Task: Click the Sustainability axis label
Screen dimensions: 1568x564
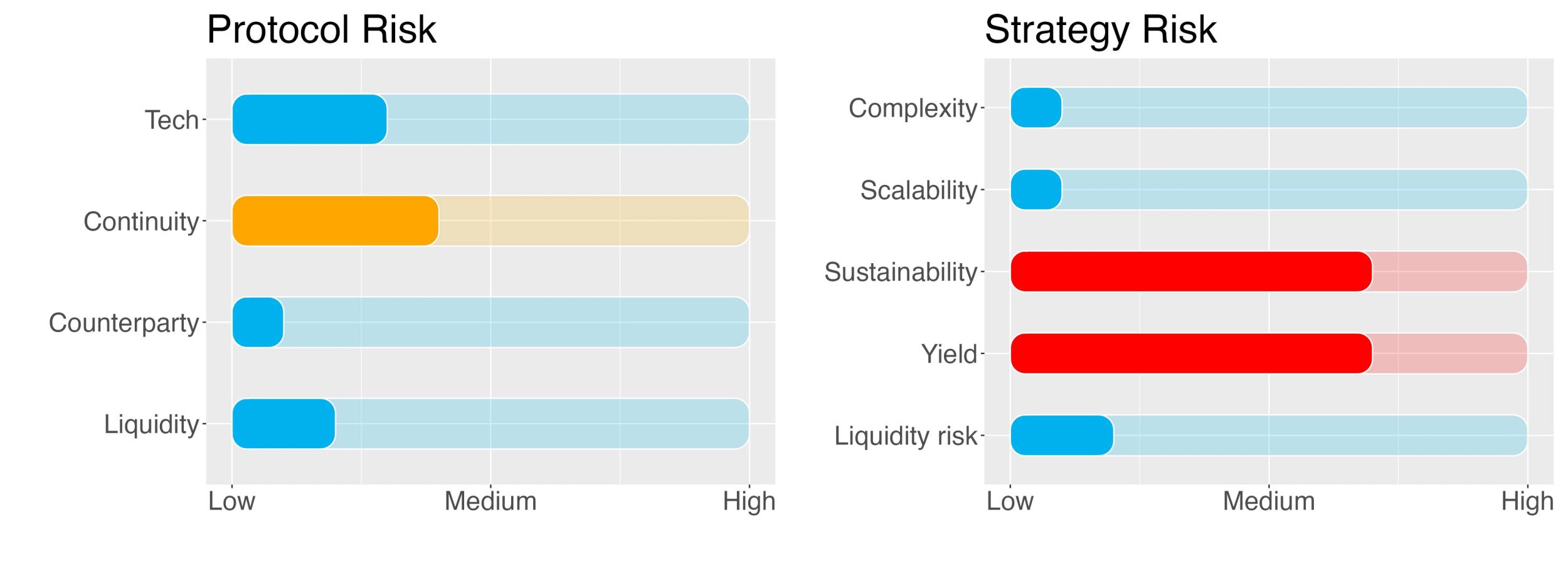Action: pyautogui.click(x=901, y=272)
